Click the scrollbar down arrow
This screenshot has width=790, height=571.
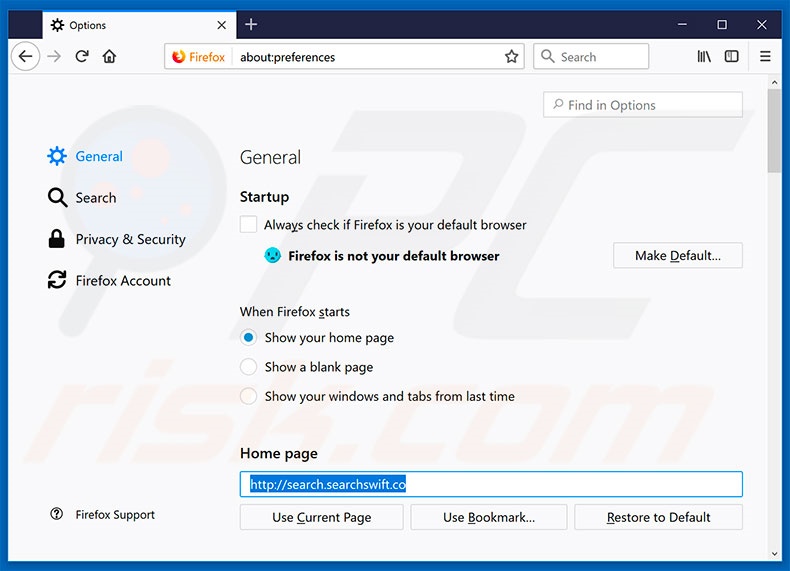coord(774,553)
